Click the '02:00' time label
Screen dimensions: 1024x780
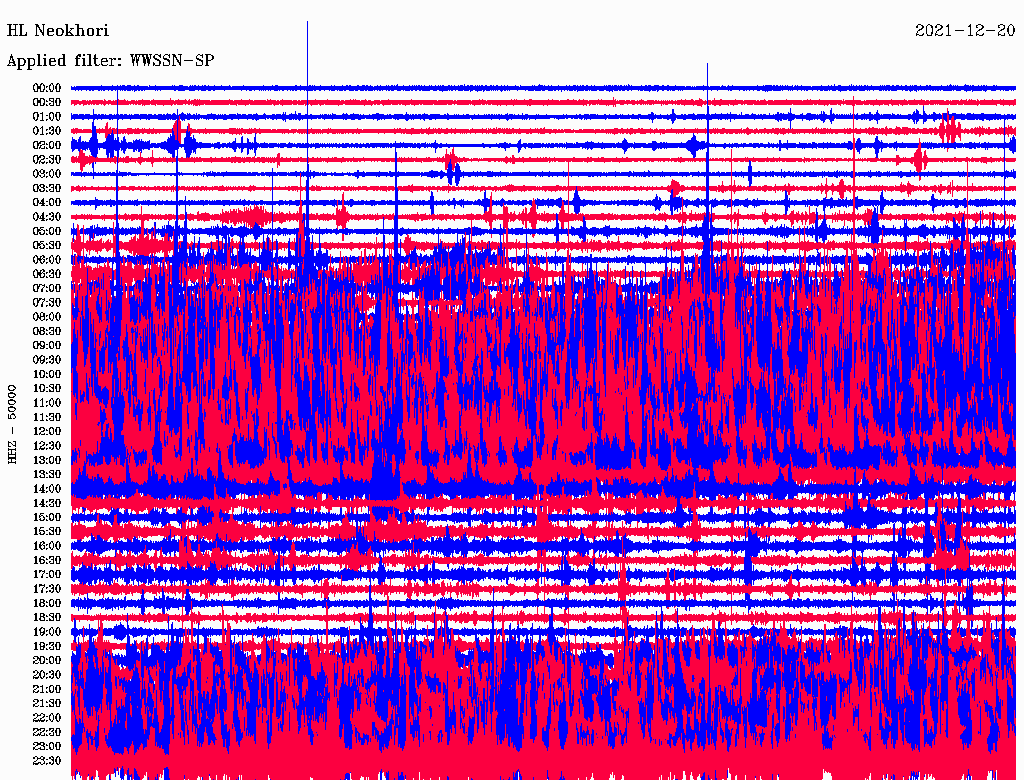click(x=47, y=146)
